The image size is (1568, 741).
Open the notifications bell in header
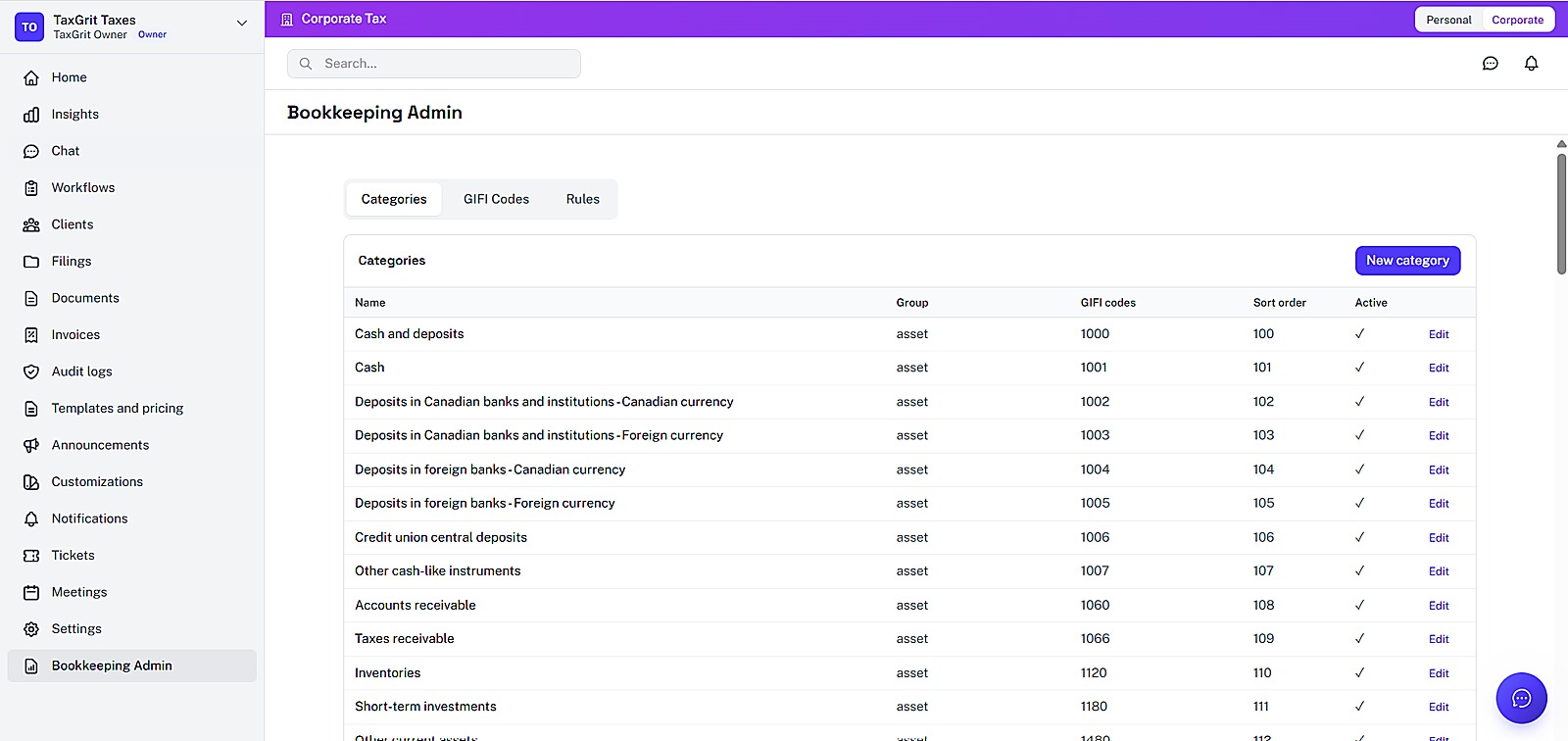1531,64
